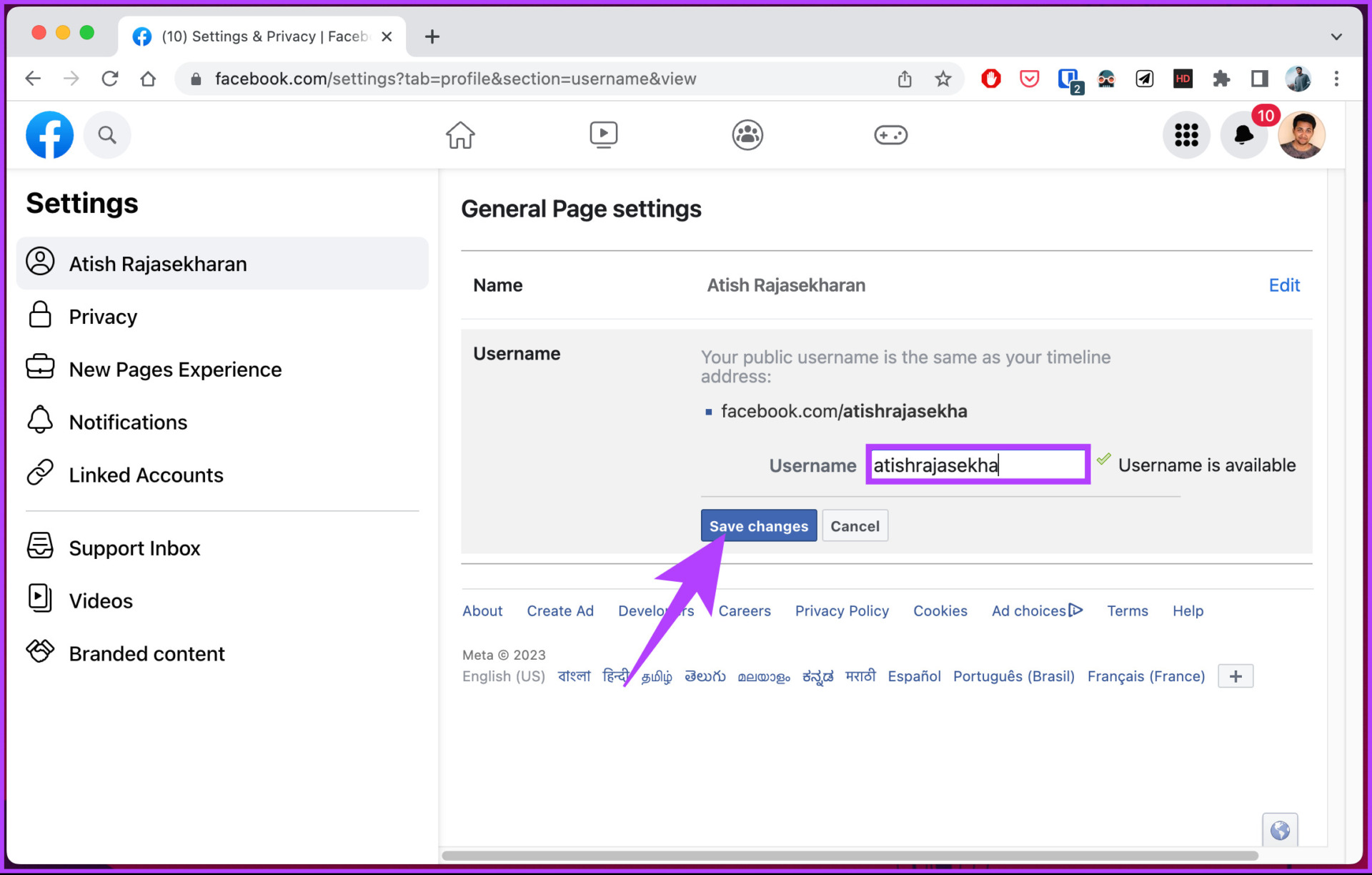Open the notifications bell icon
The width and height of the screenshot is (1372, 875).
pyautogui.click(x=1243, y=134)
